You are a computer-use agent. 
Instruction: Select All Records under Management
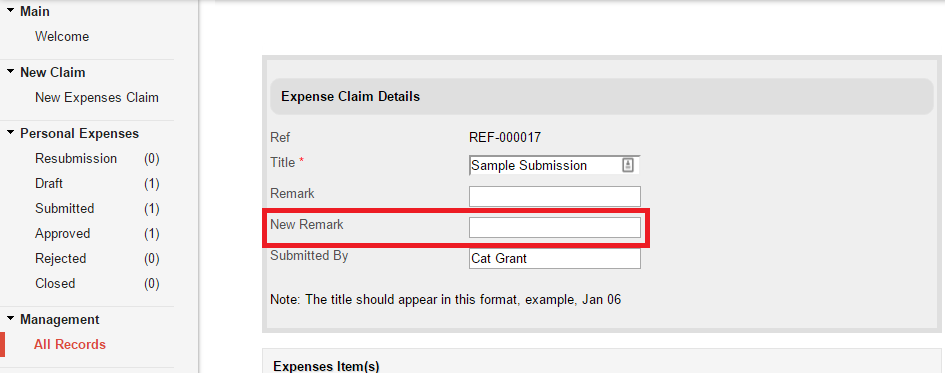tap(70, 345)
